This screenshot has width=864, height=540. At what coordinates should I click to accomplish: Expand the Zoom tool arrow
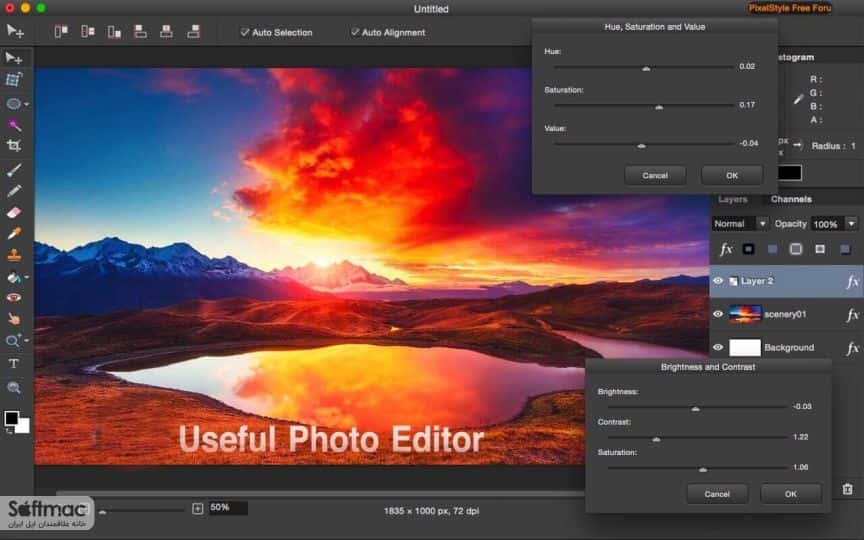26,341
